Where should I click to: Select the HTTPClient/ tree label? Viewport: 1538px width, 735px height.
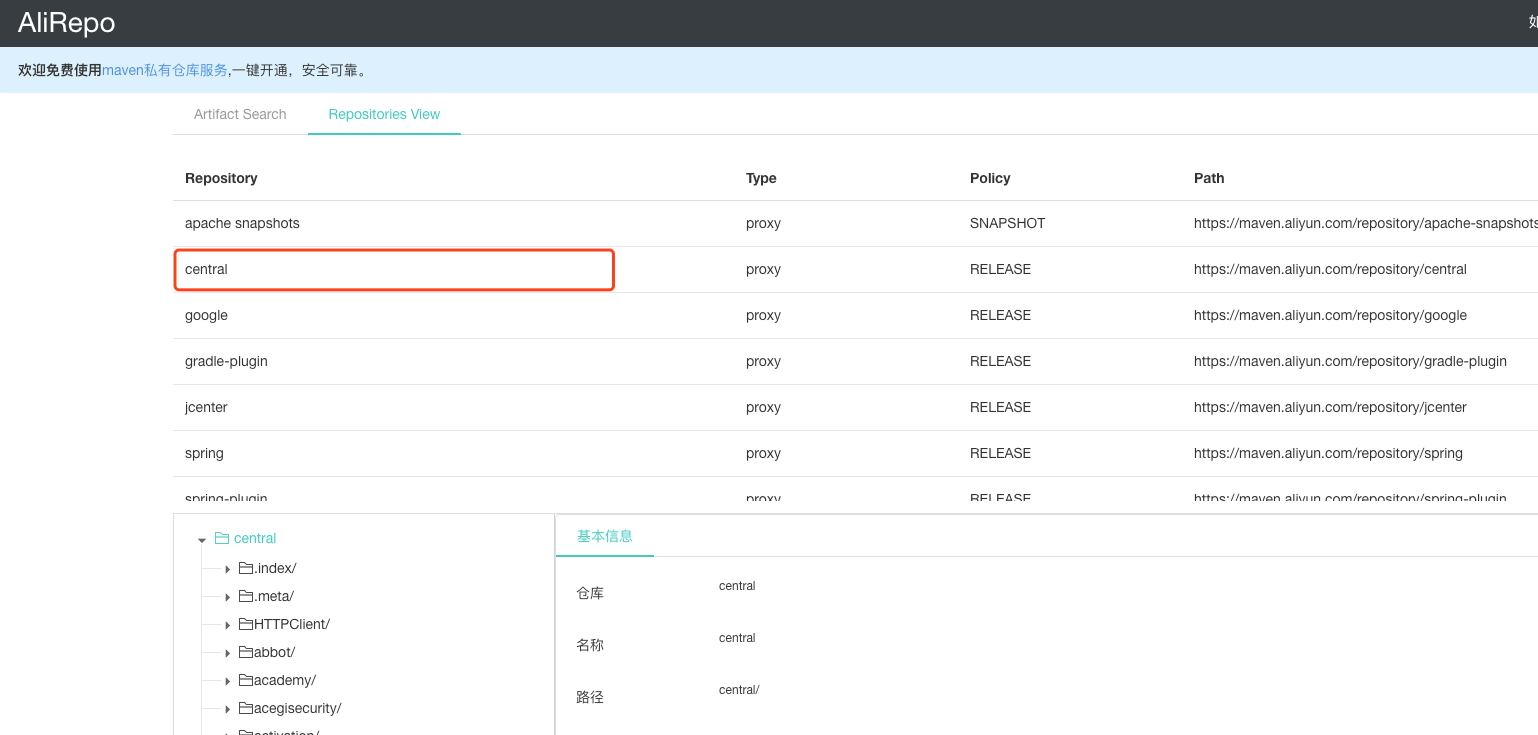pyautogui.click(x=292, y=624)
